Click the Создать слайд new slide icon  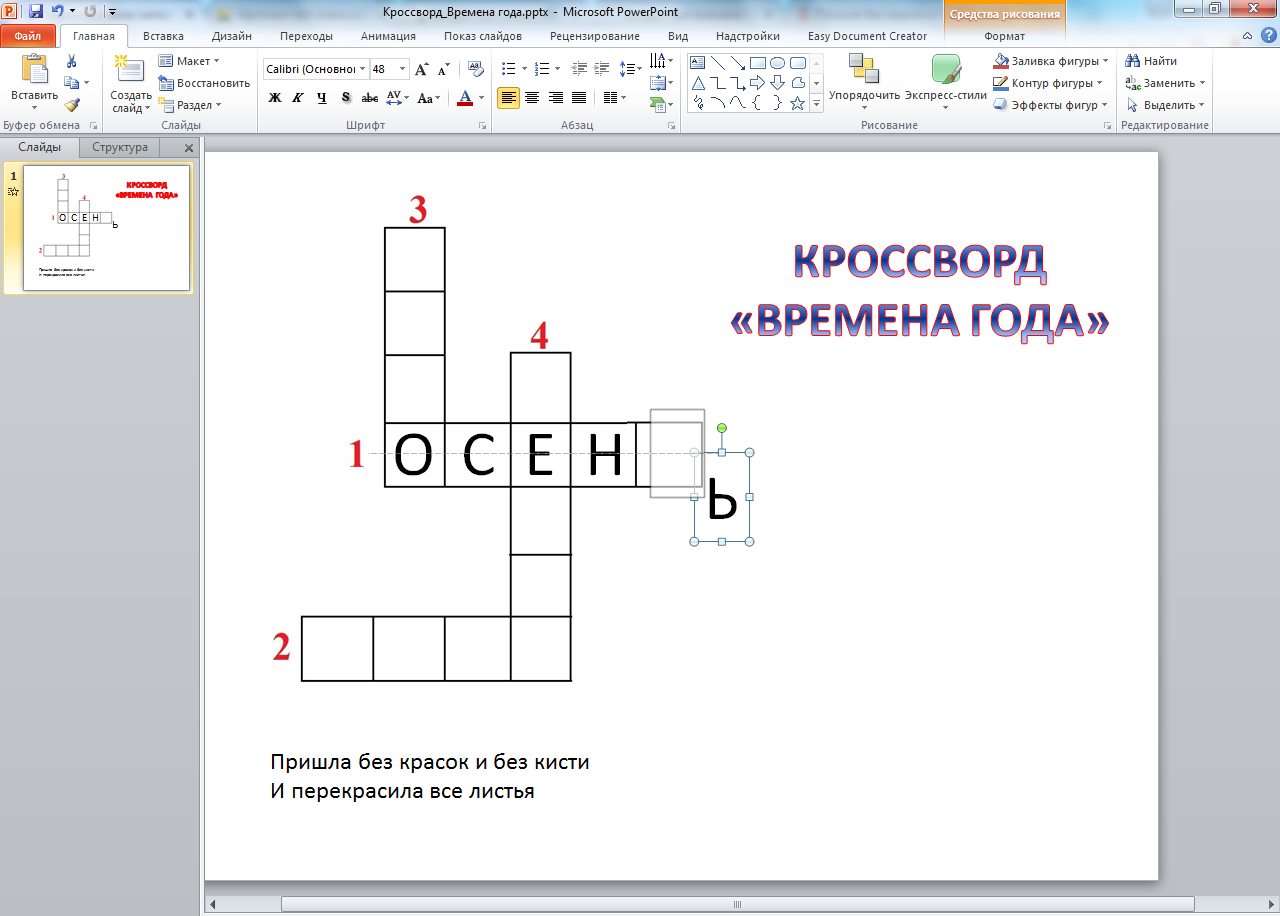131,84
